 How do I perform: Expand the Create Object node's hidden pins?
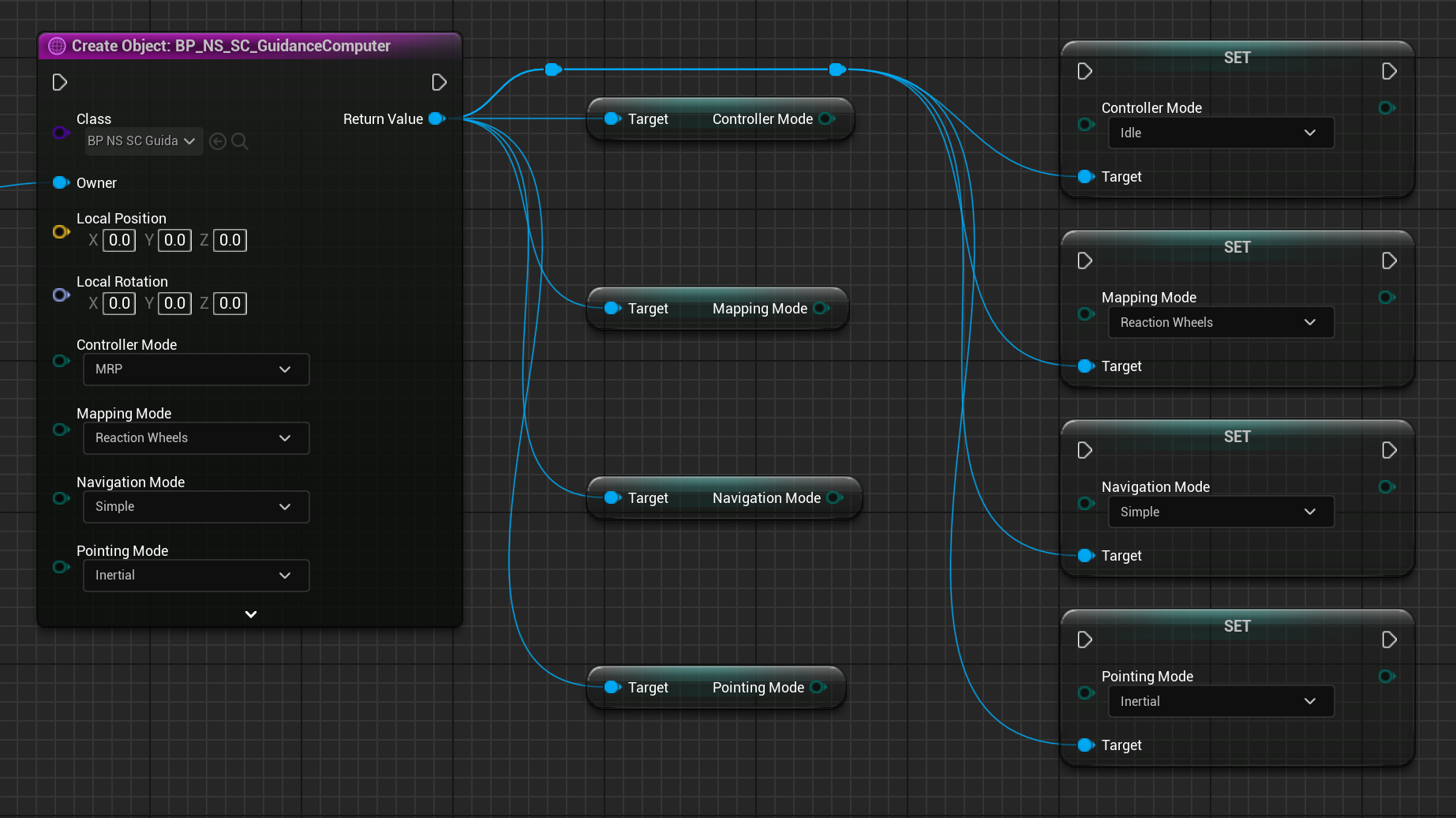click(251, 613)
